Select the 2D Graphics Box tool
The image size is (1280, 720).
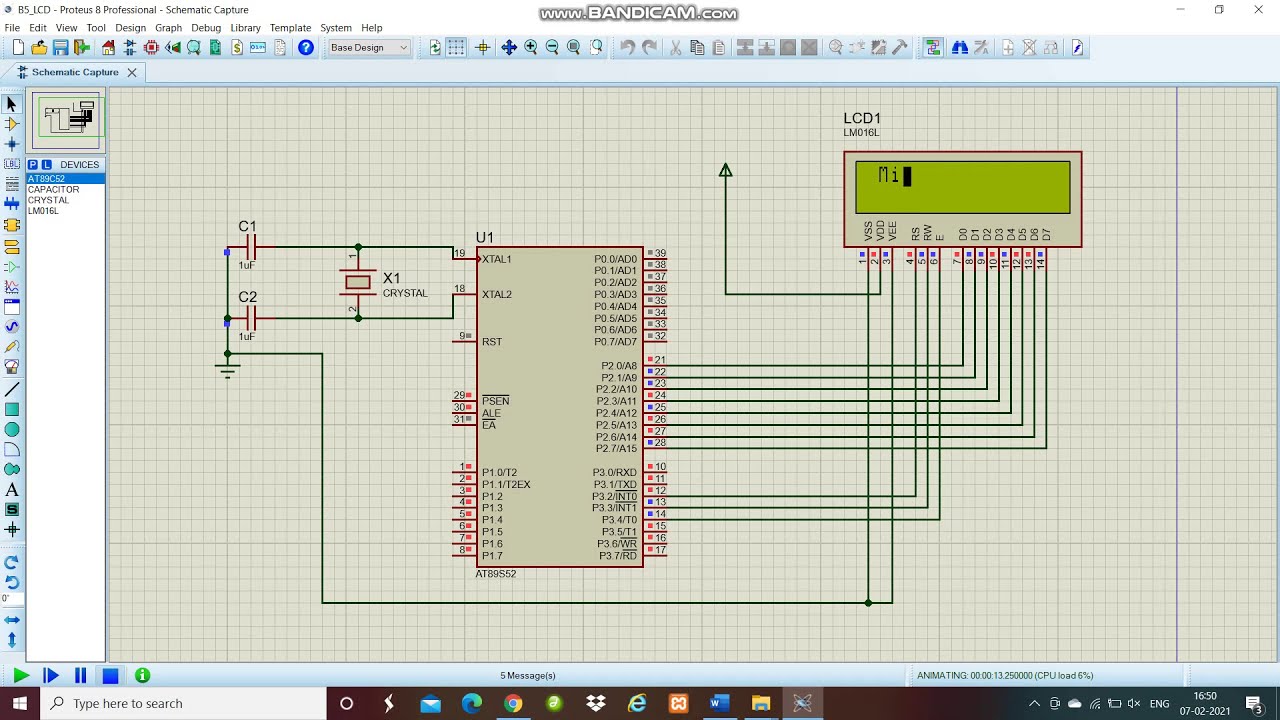pos(12,409)
